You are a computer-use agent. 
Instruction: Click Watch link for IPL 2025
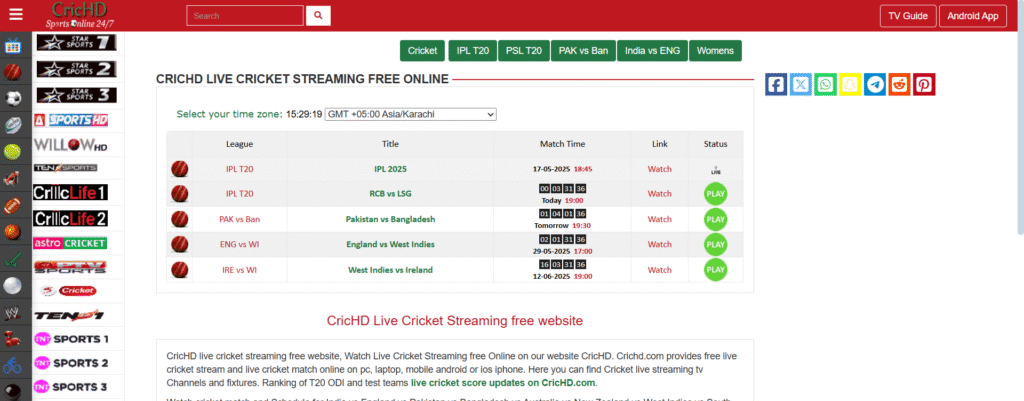click(660, 169)
